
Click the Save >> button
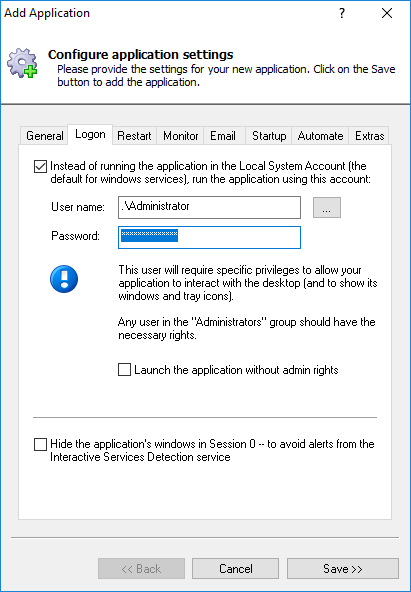tap(343, 569)
